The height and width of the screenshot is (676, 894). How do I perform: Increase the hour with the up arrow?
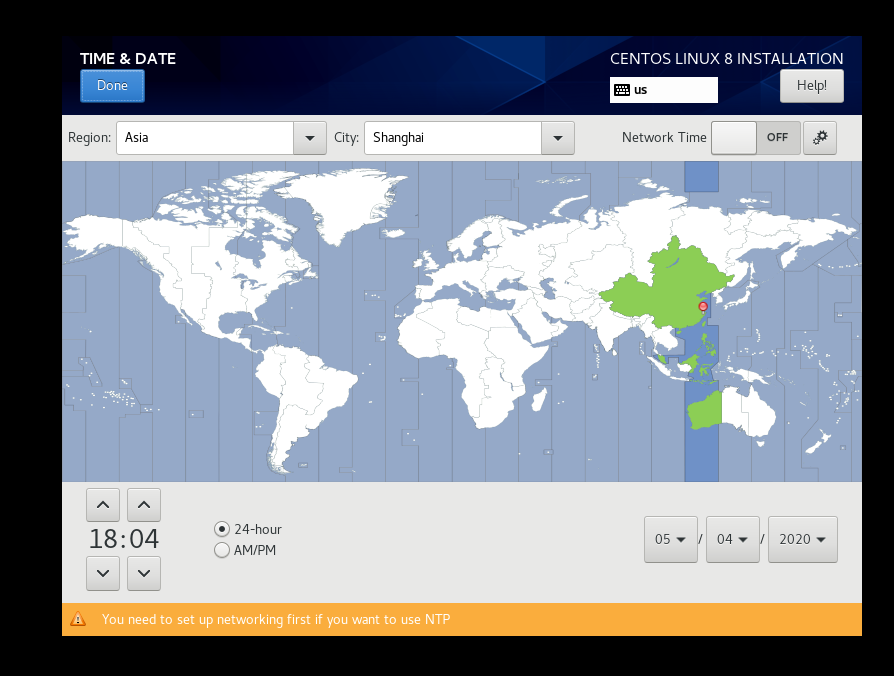tap(103, 505)
